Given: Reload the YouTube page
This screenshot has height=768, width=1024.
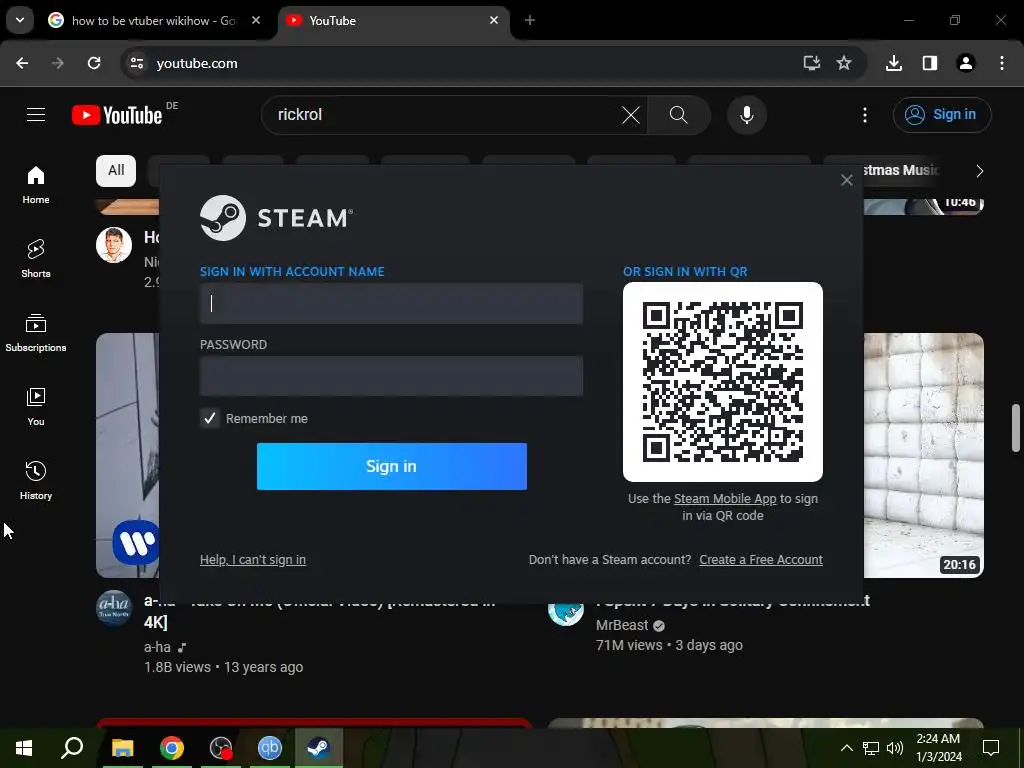Looking at the screenshot, I should click(x=94, y=63).
